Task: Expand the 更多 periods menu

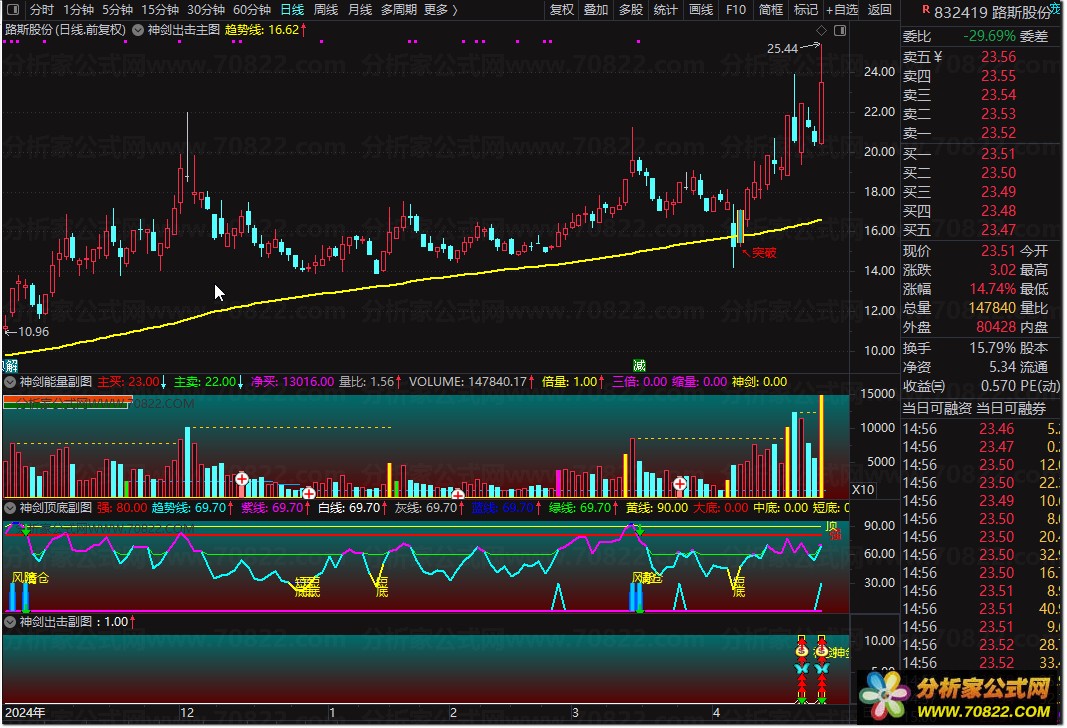Action: point(440,10)
